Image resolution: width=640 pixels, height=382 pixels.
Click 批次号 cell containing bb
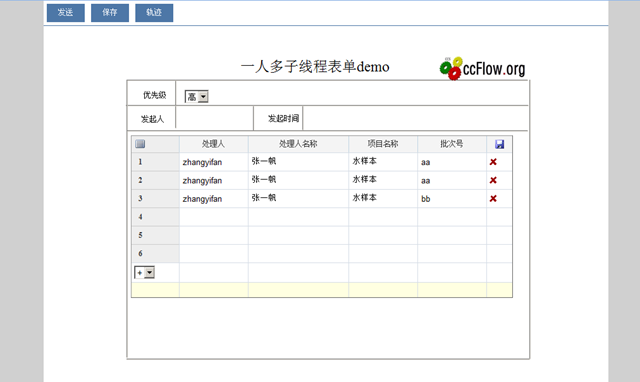(452, 198)
